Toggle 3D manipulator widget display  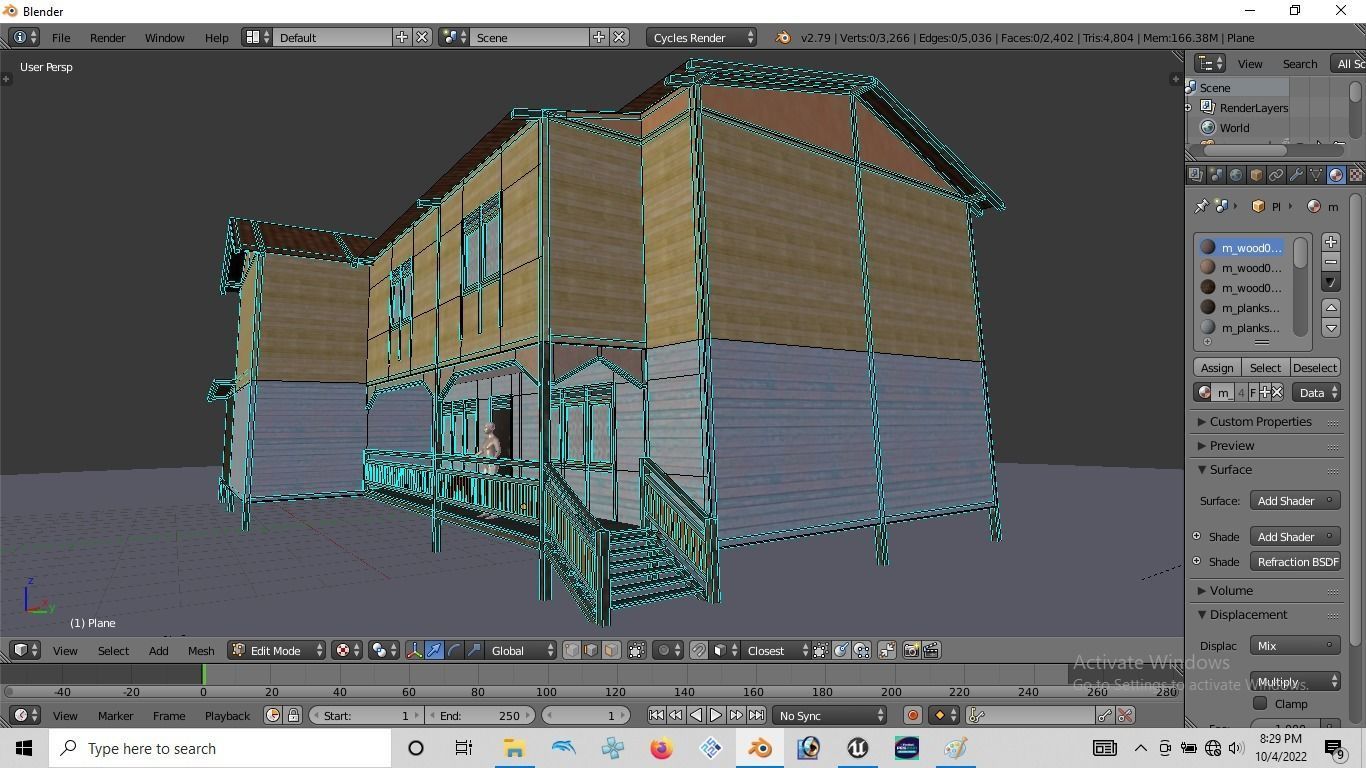tap(414, 650)
